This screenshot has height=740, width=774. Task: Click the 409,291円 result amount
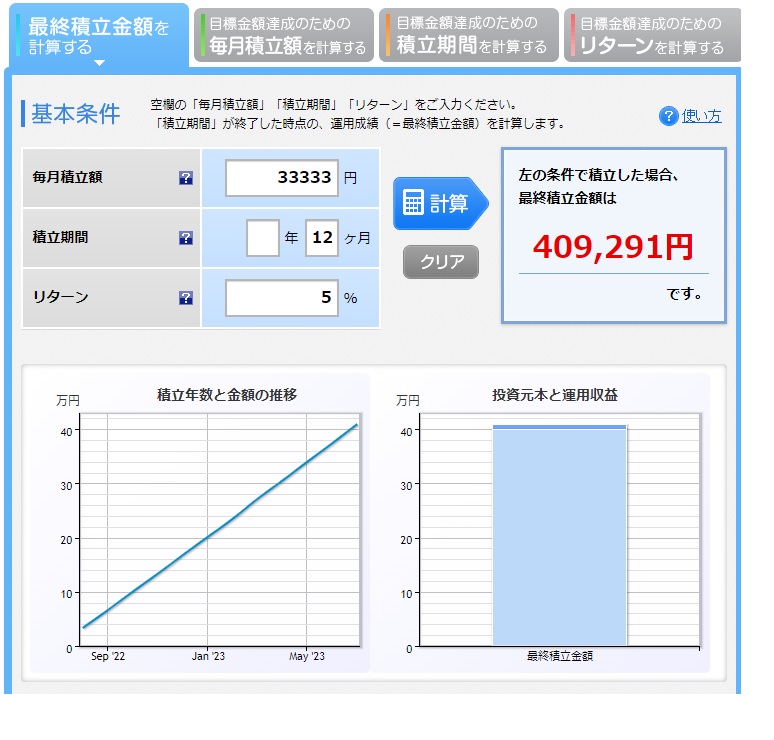point(612,246)
